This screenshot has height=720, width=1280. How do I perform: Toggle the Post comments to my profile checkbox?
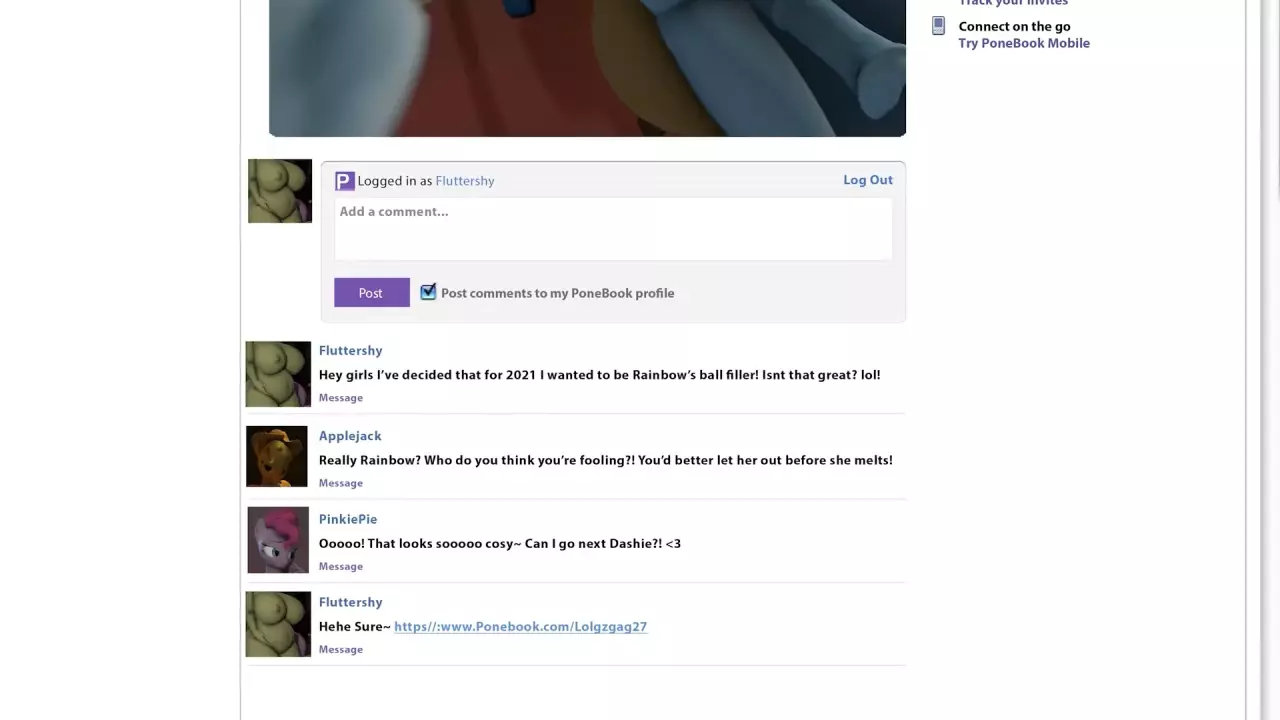pyautogui.click(x=428, y=292)
